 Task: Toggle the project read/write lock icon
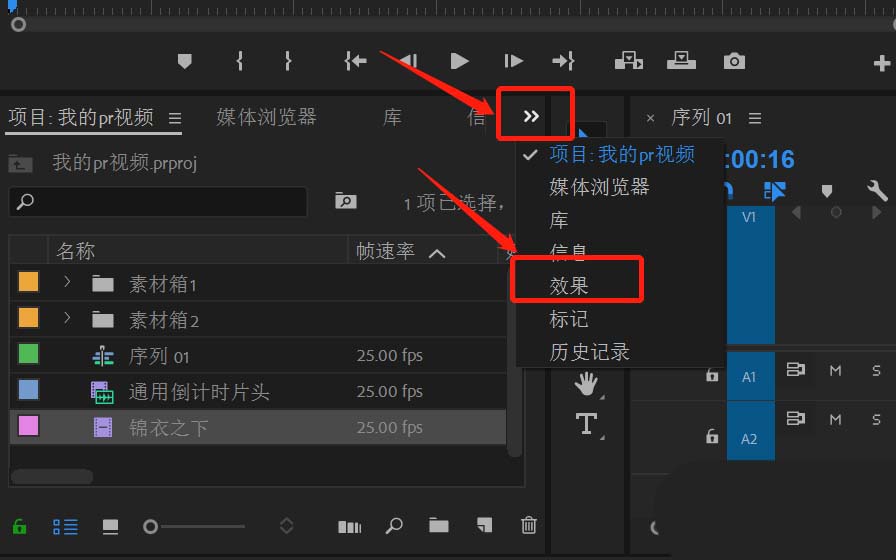(x=19, y=526)
